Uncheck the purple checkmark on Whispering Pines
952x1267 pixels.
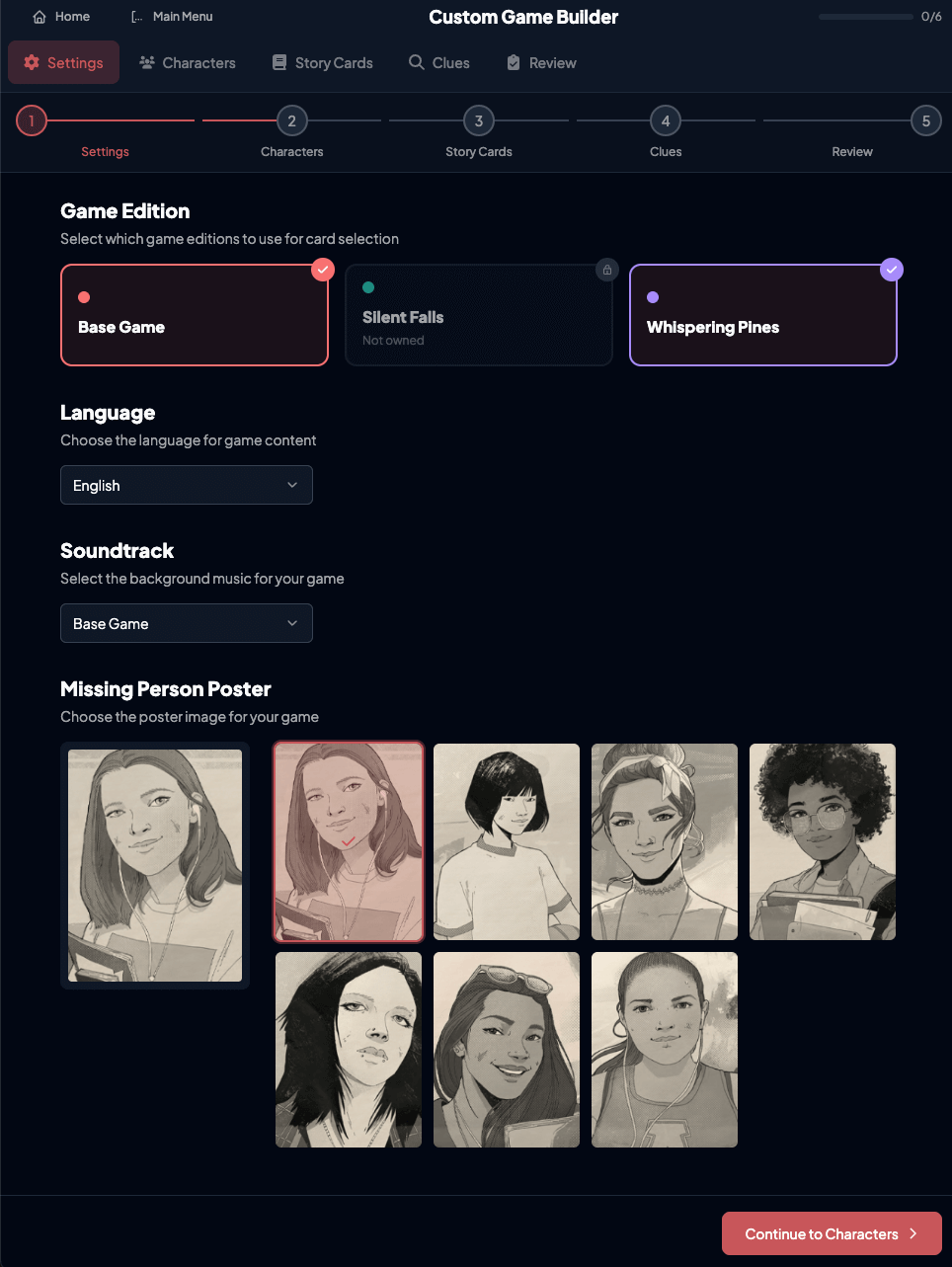[892, 270]
